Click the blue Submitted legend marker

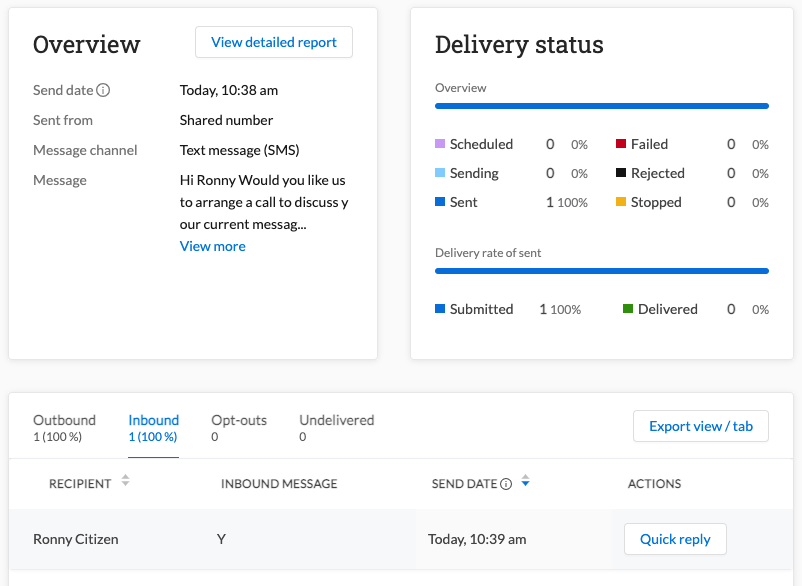pos(438,309)
